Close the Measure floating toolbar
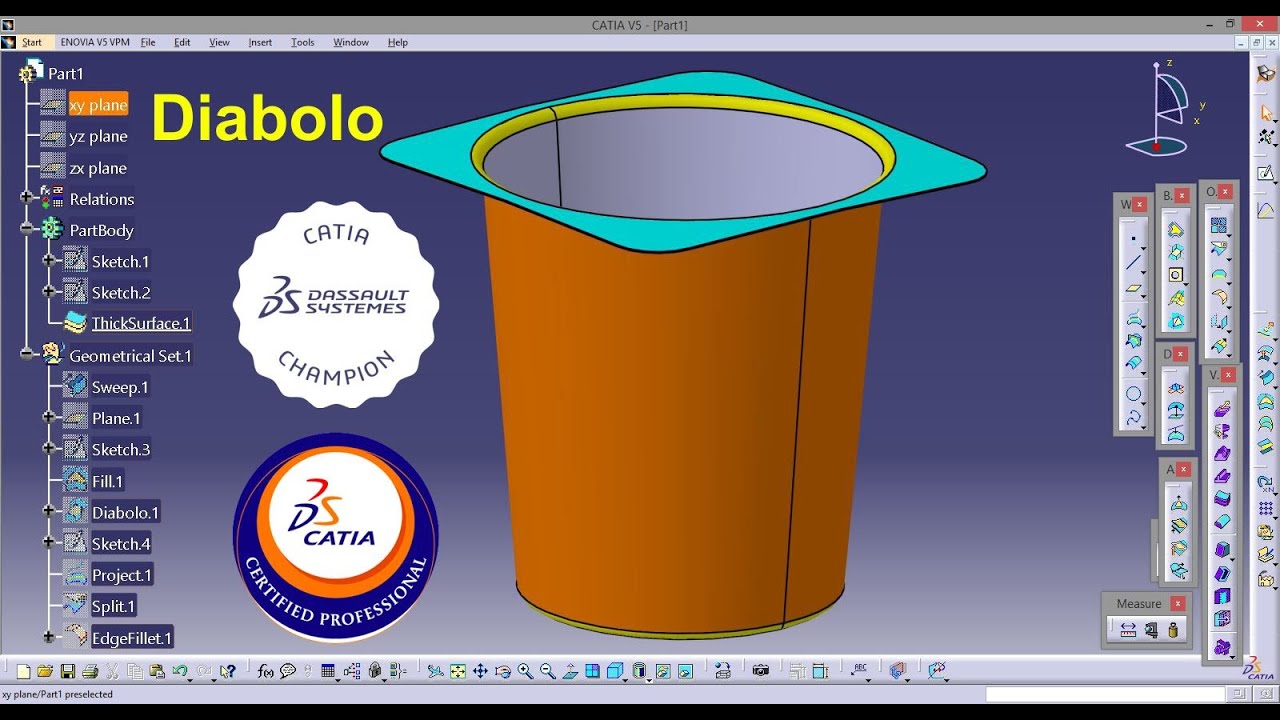This screenshot has width=1280, height=720. coord(1177,604)
